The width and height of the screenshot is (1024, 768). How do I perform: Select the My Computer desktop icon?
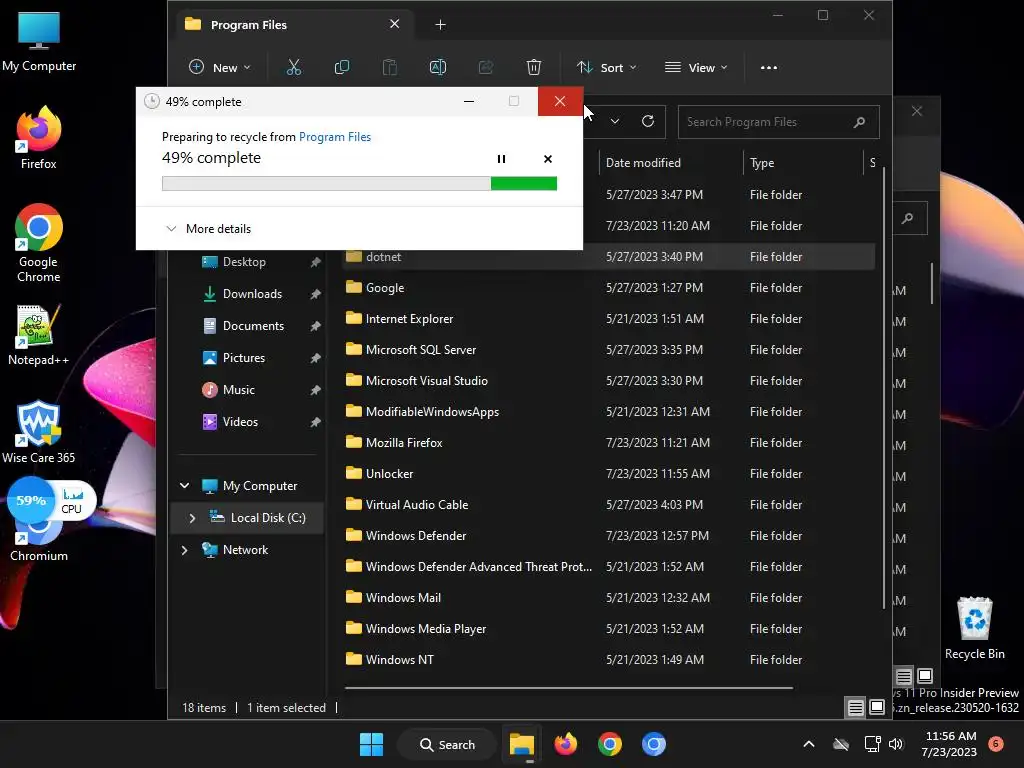[x=39, y=41]
